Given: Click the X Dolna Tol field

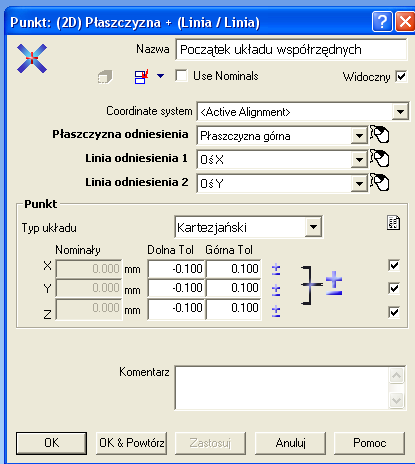Looking at the screenshot, I should 176,269.
